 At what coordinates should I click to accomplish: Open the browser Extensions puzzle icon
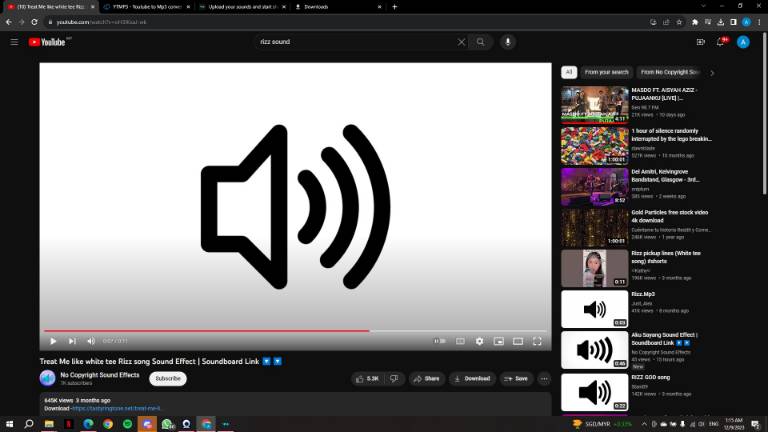coord(695,22)
